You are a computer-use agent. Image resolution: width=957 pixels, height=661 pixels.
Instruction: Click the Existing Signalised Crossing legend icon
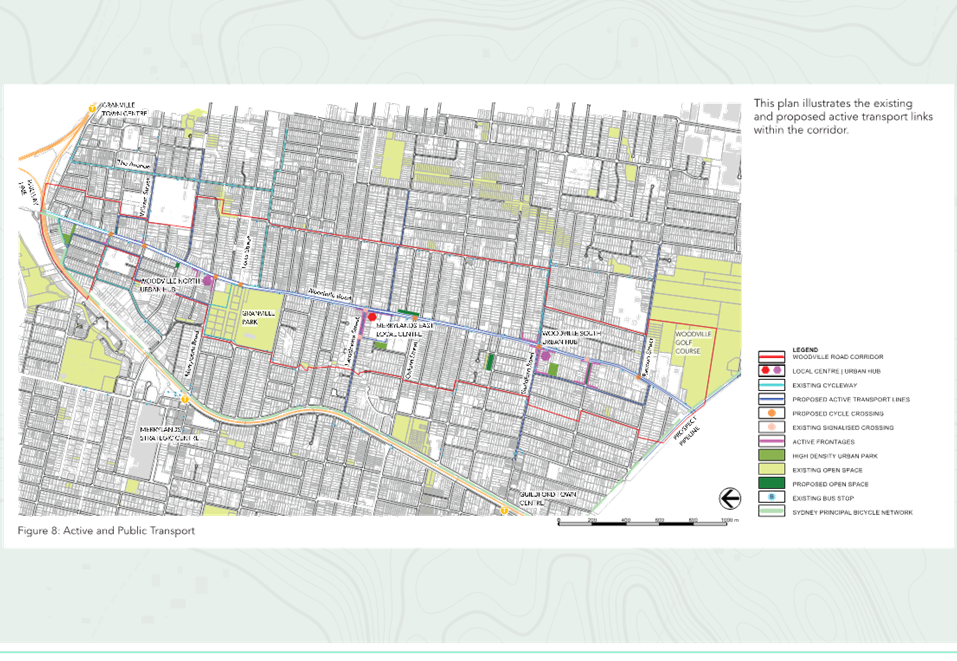coord(771,427)
